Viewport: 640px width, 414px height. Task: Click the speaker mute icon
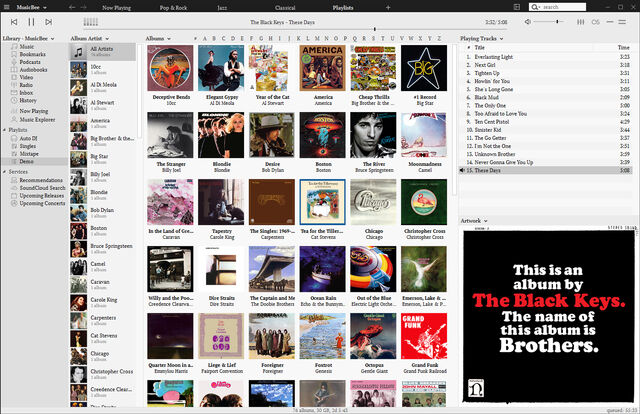pos(527,22)
